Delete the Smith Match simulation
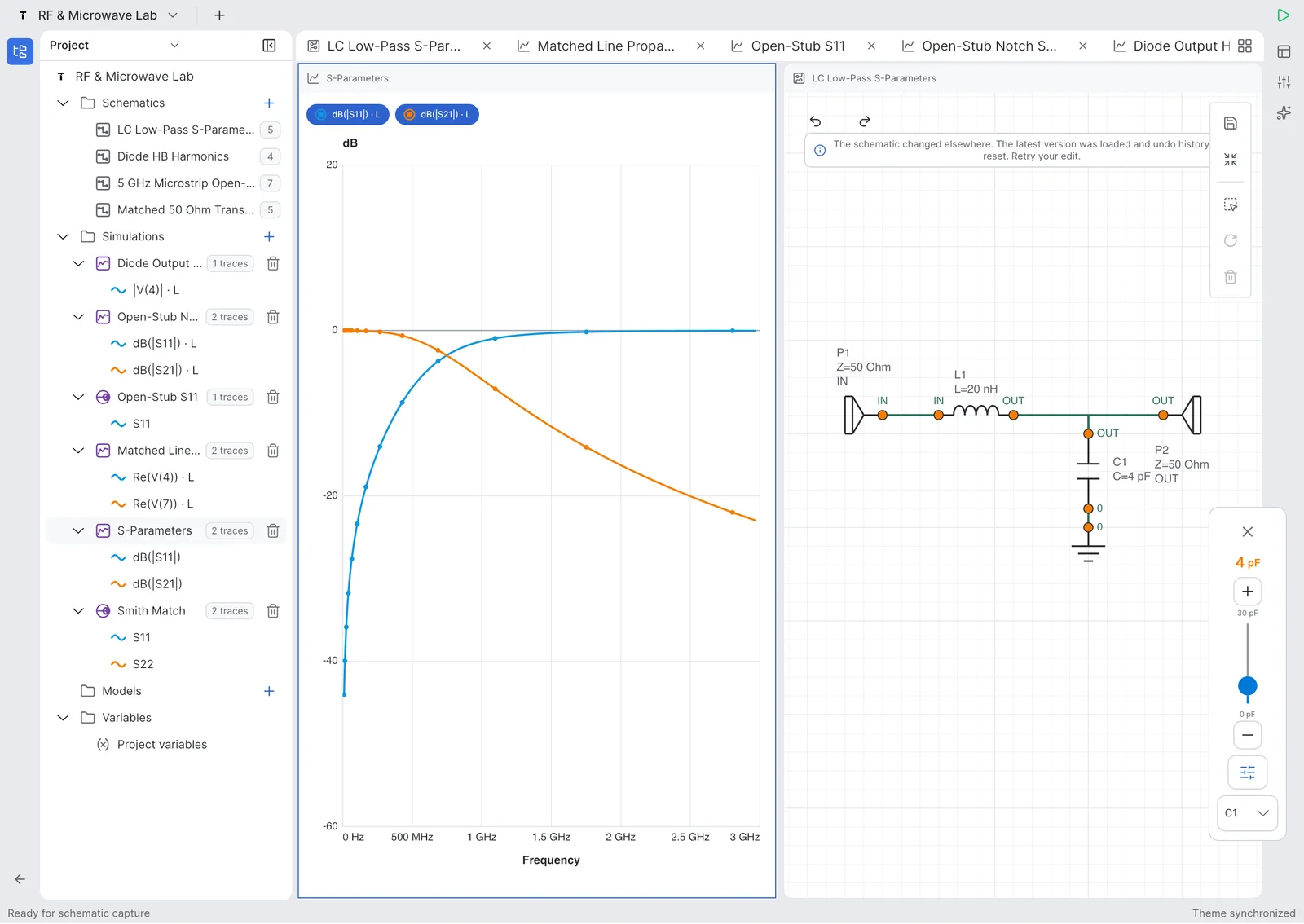 tap(273, 611)
